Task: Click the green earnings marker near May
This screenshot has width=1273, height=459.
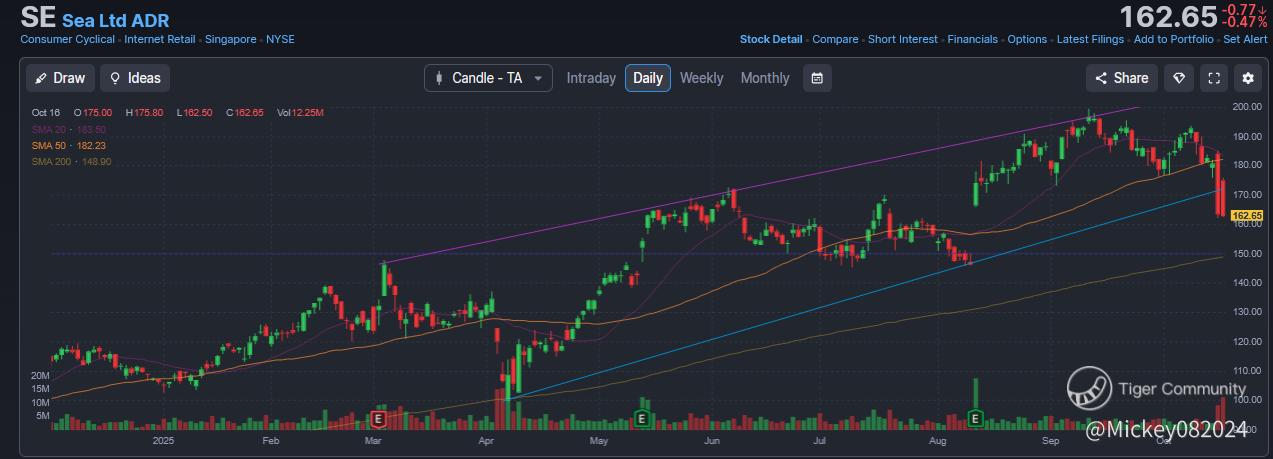Action: coord(642,417)
